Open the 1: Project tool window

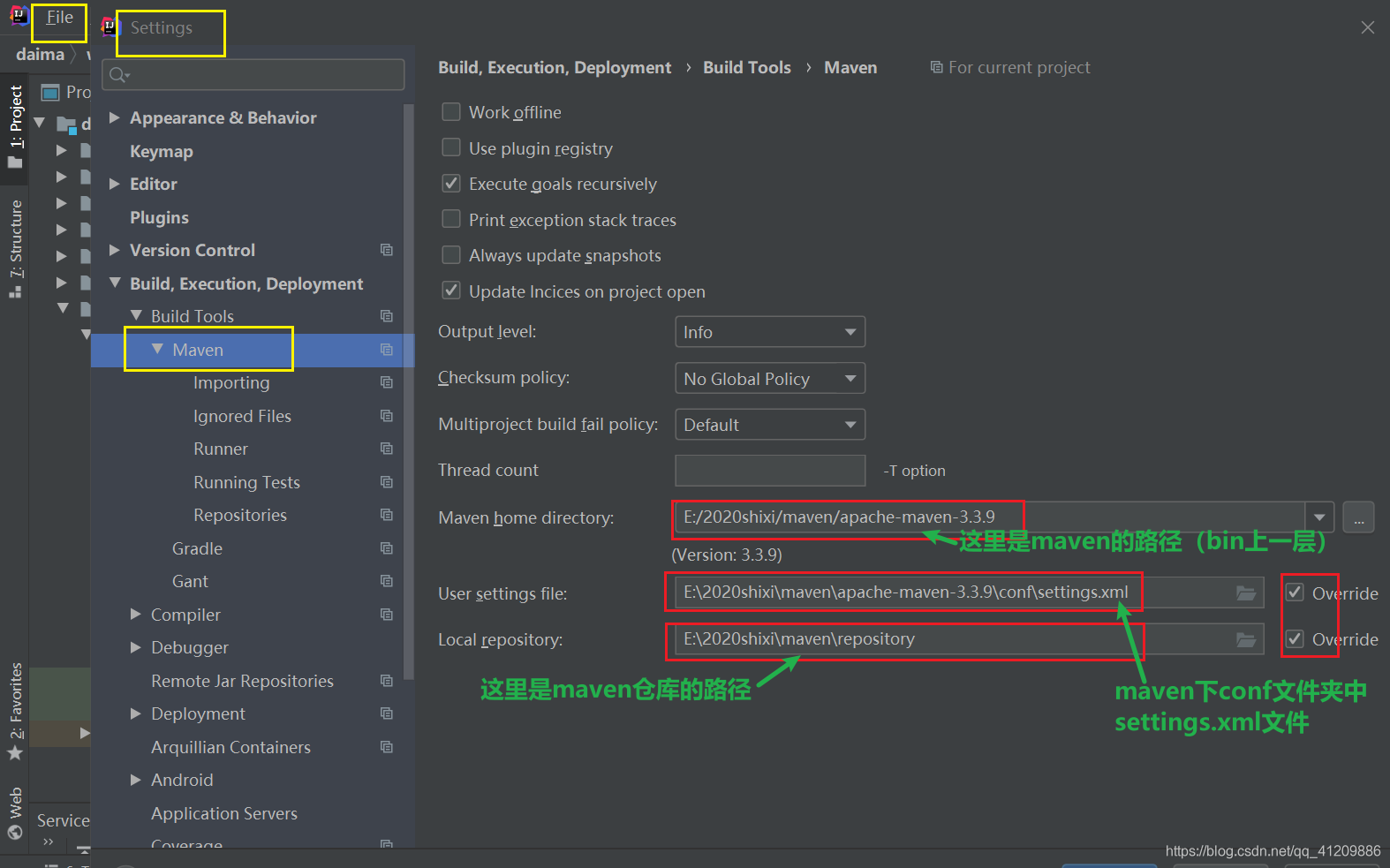tap(15, 127)
